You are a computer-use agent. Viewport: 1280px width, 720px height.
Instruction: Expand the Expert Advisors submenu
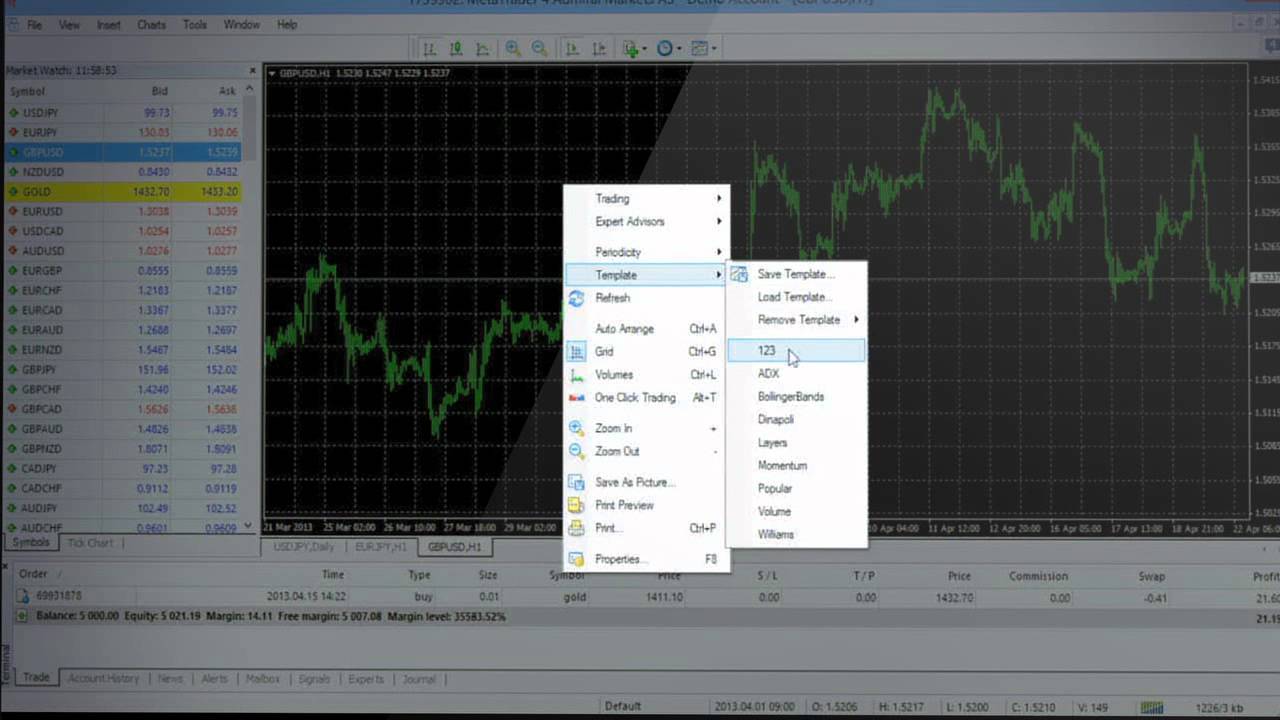point(646,222)
